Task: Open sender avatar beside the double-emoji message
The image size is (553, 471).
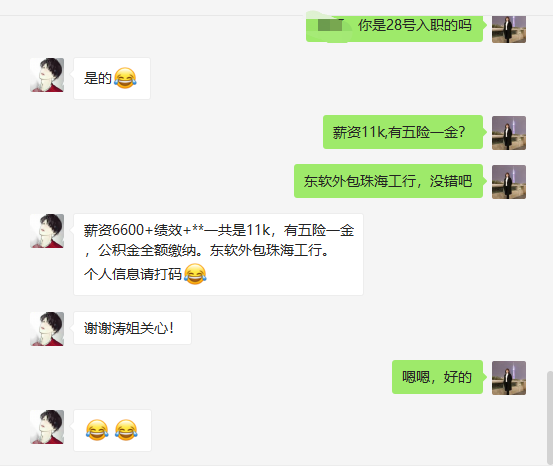Action: click(47, 427)
